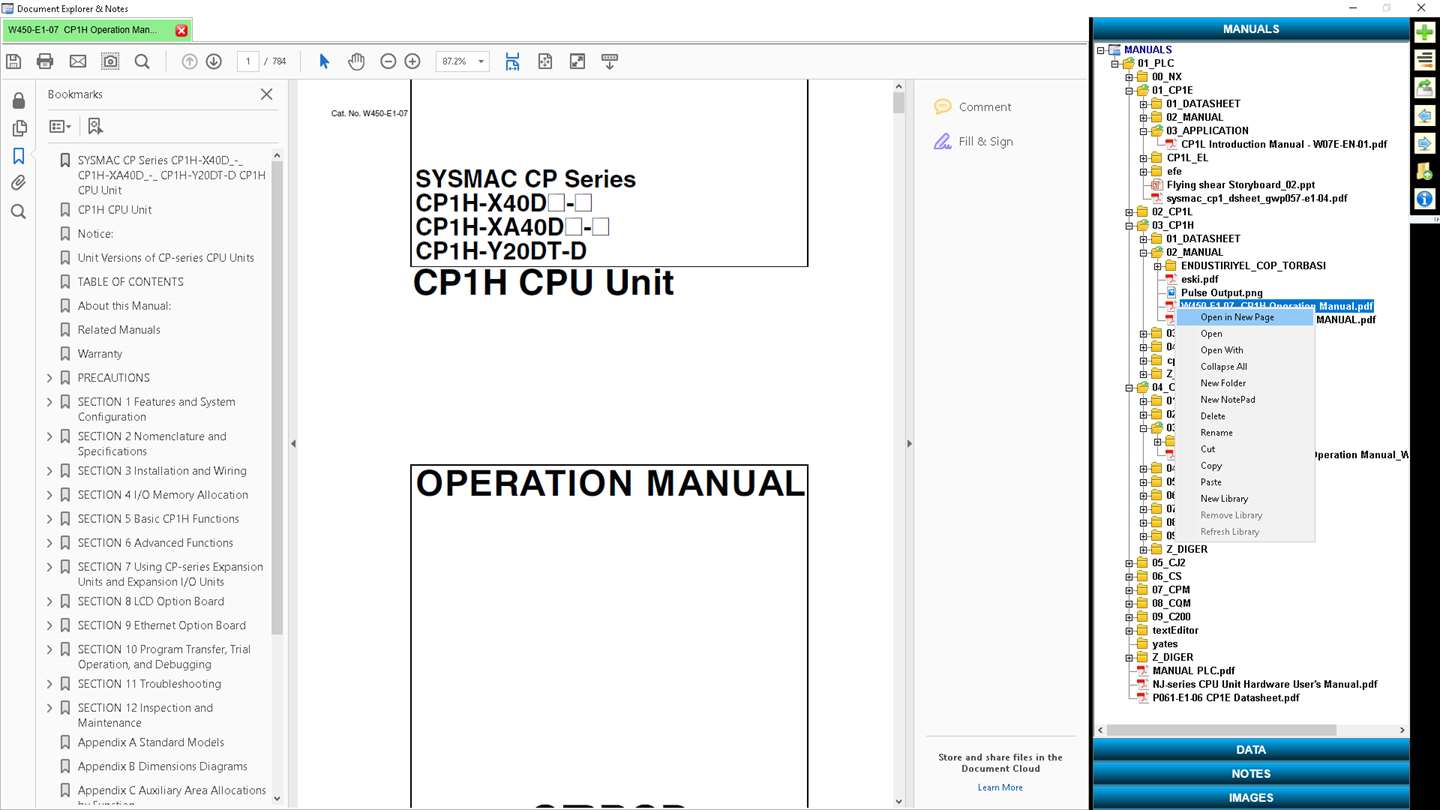Close the W450-E1-07 document tab
The width and height of the screenshot is (1440, 810).
pyautogui.click(x=181, y=30)
